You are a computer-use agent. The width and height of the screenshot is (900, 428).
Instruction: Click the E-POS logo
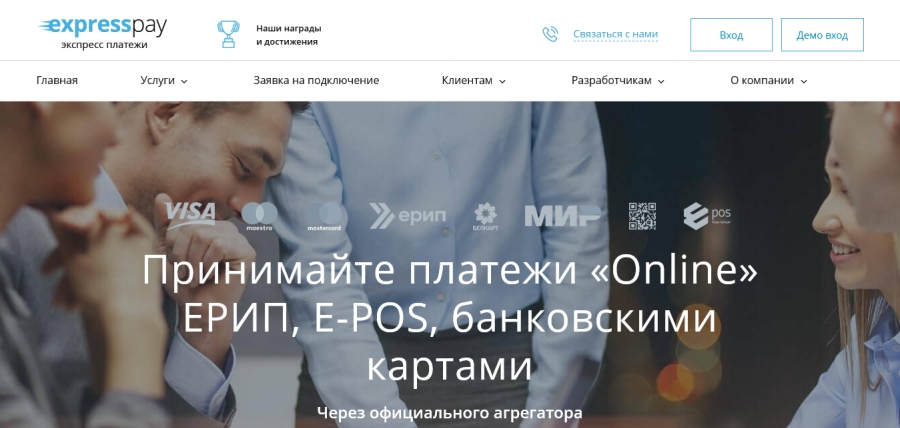(707, 216)
